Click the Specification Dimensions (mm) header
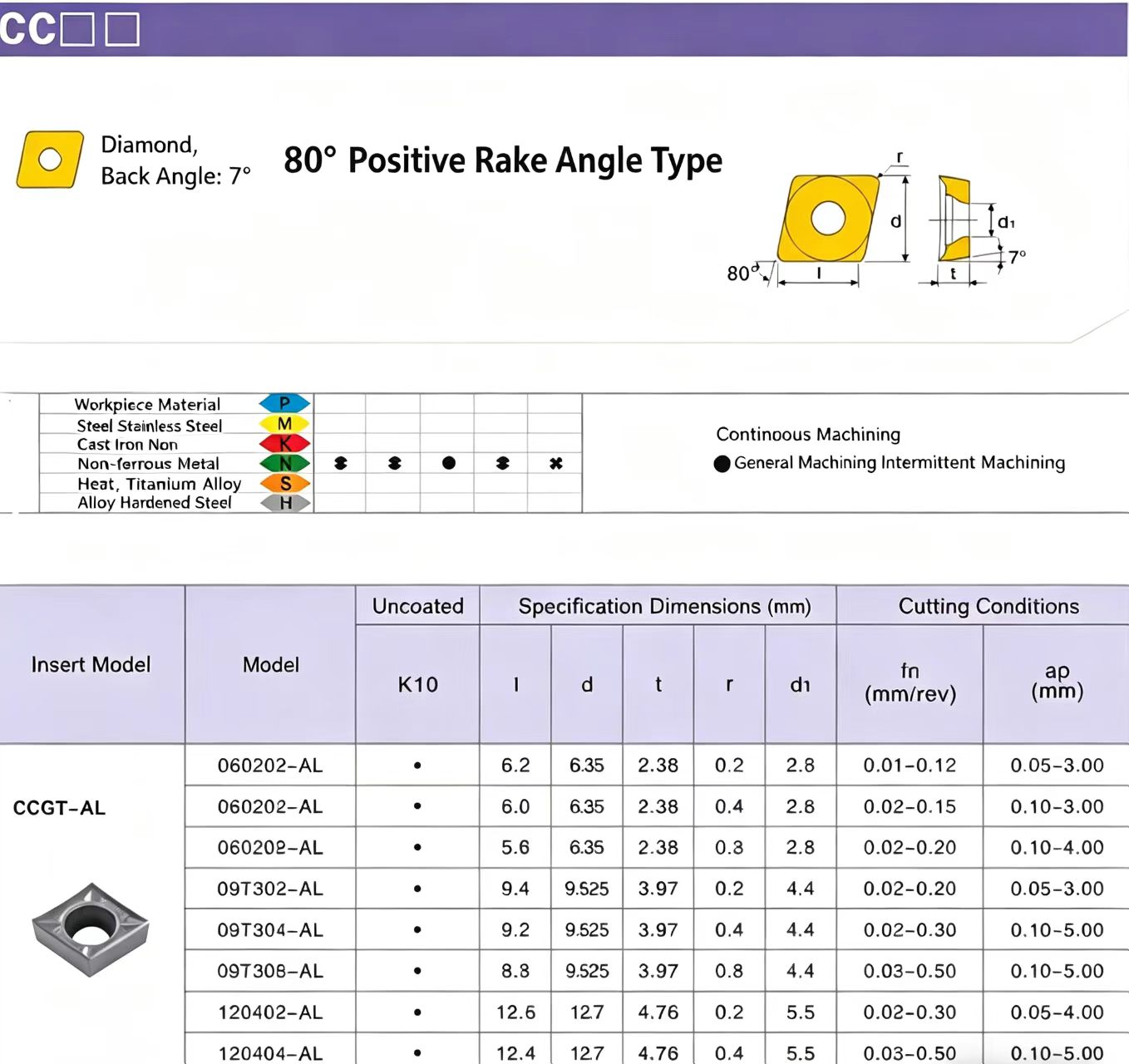The height and width of the screenshot is (1064, 1129). (x=664, y=606)
